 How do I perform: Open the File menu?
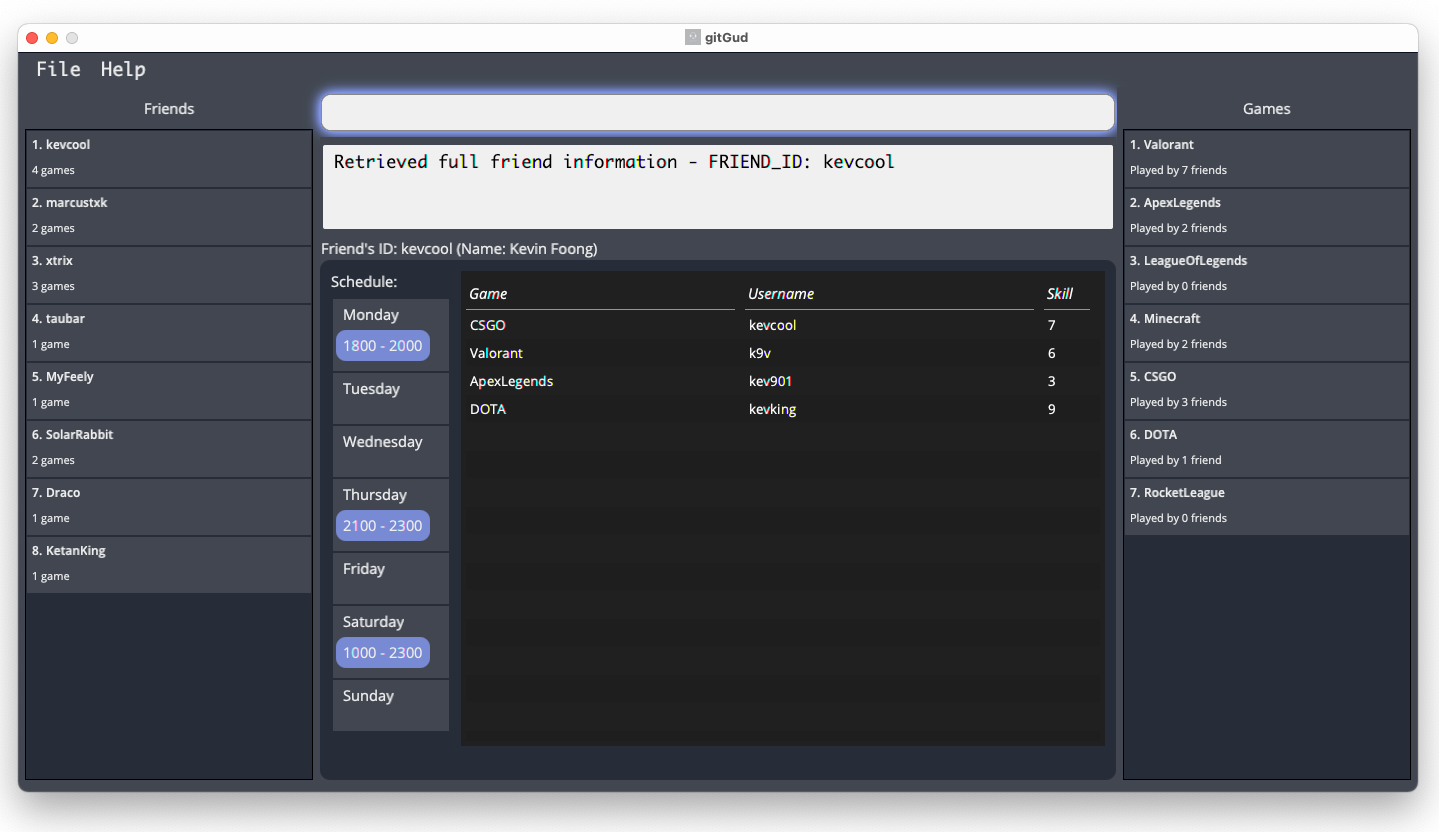coord(58,69)
